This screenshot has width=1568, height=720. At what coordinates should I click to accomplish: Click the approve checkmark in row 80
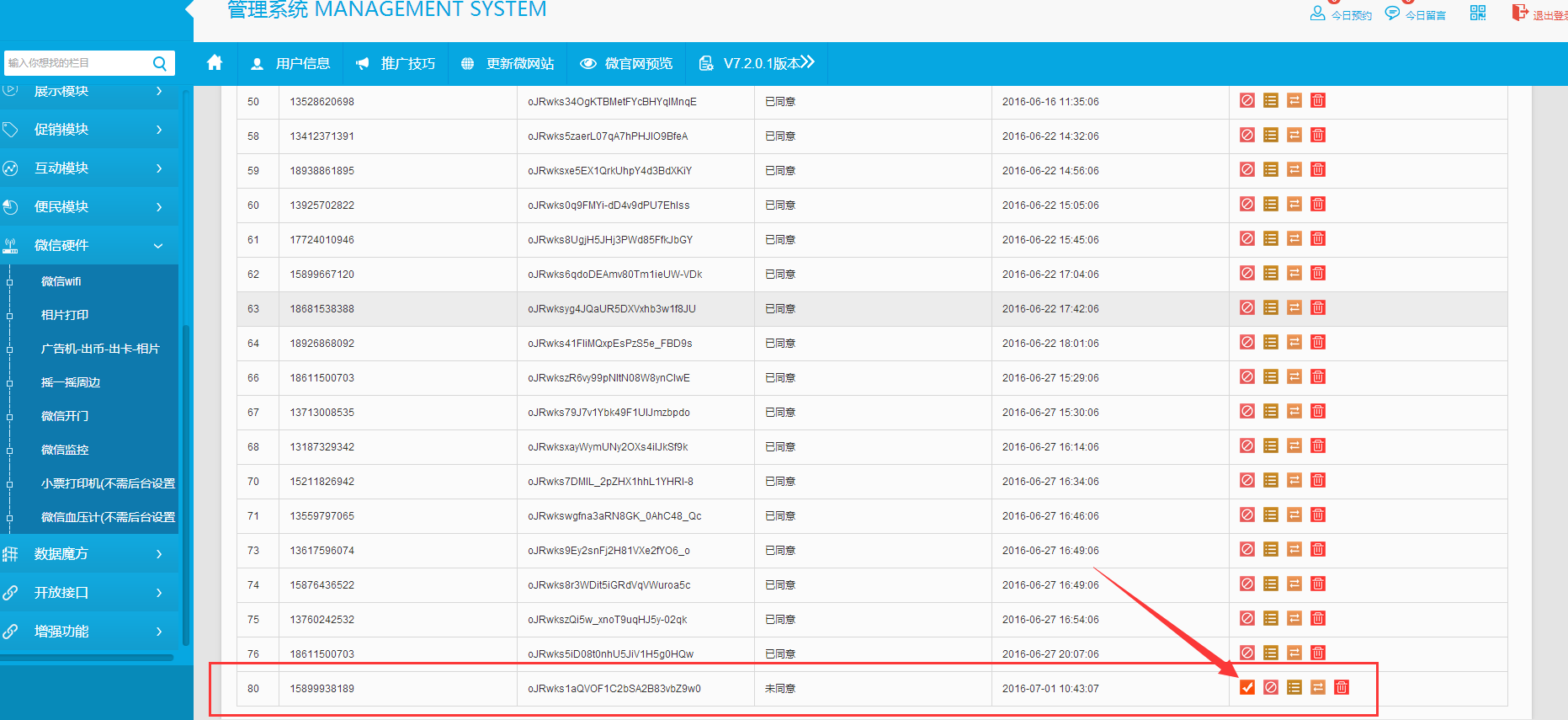(x=1247, y=687)
